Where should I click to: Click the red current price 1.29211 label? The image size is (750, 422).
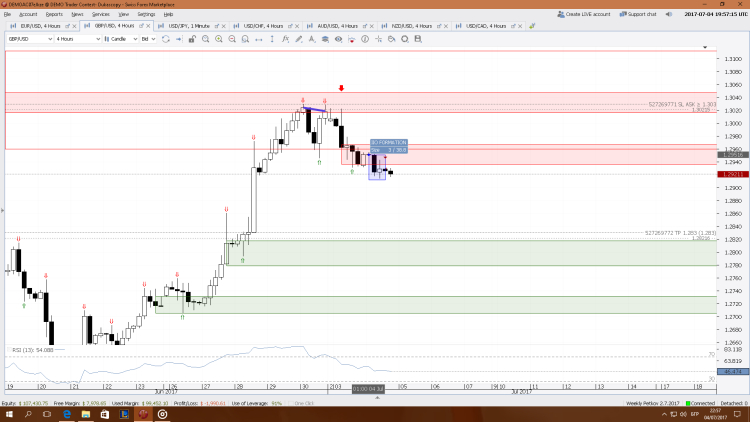click(x=733, y=174)
